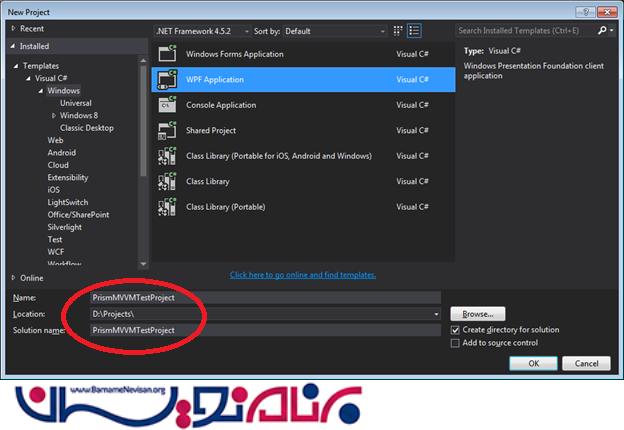624x430 pixels.
Task: Collapse the Visual C# tree node
Action: (x=28, y=78)
